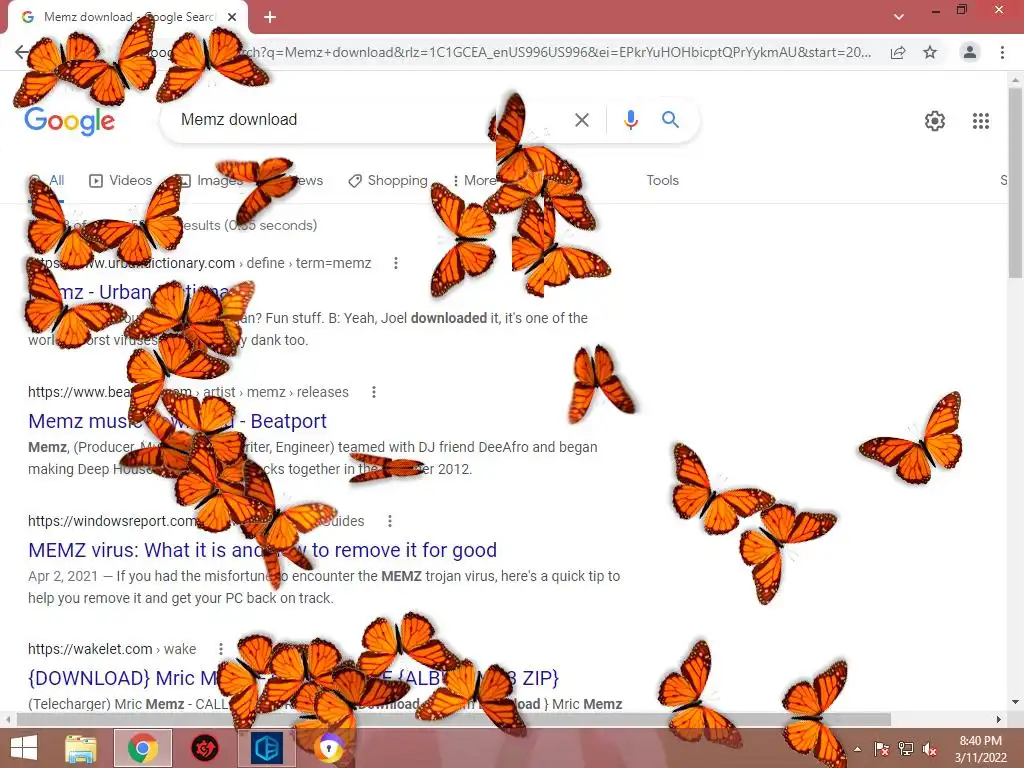This screenshot has width=1024, height=768.
Task: Share this page from the address bar
Action: [898, 52]
